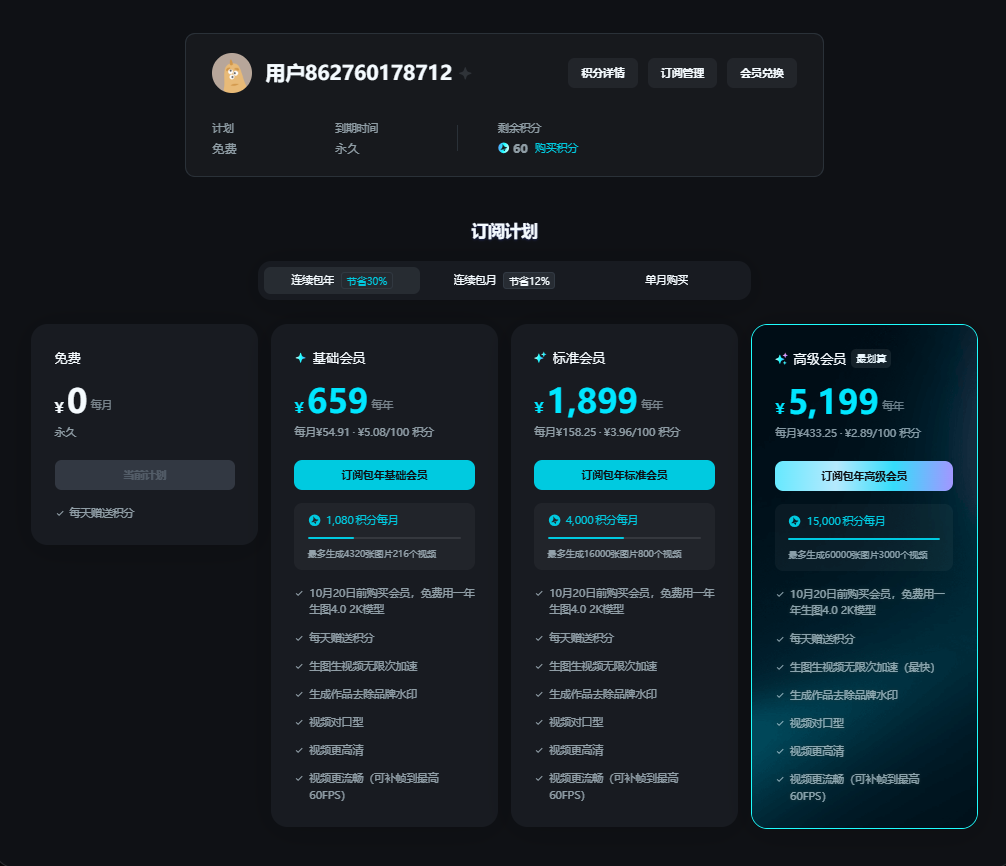Click the sparkle icon next to 高级会员
This screenshot has width=1006, height=866.
[781, 359]
